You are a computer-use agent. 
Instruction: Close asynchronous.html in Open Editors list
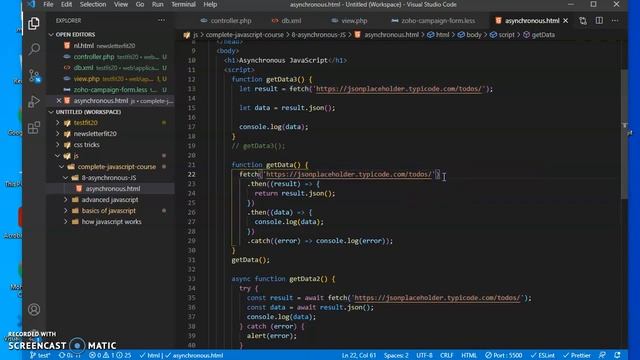(x=59, y=100)
